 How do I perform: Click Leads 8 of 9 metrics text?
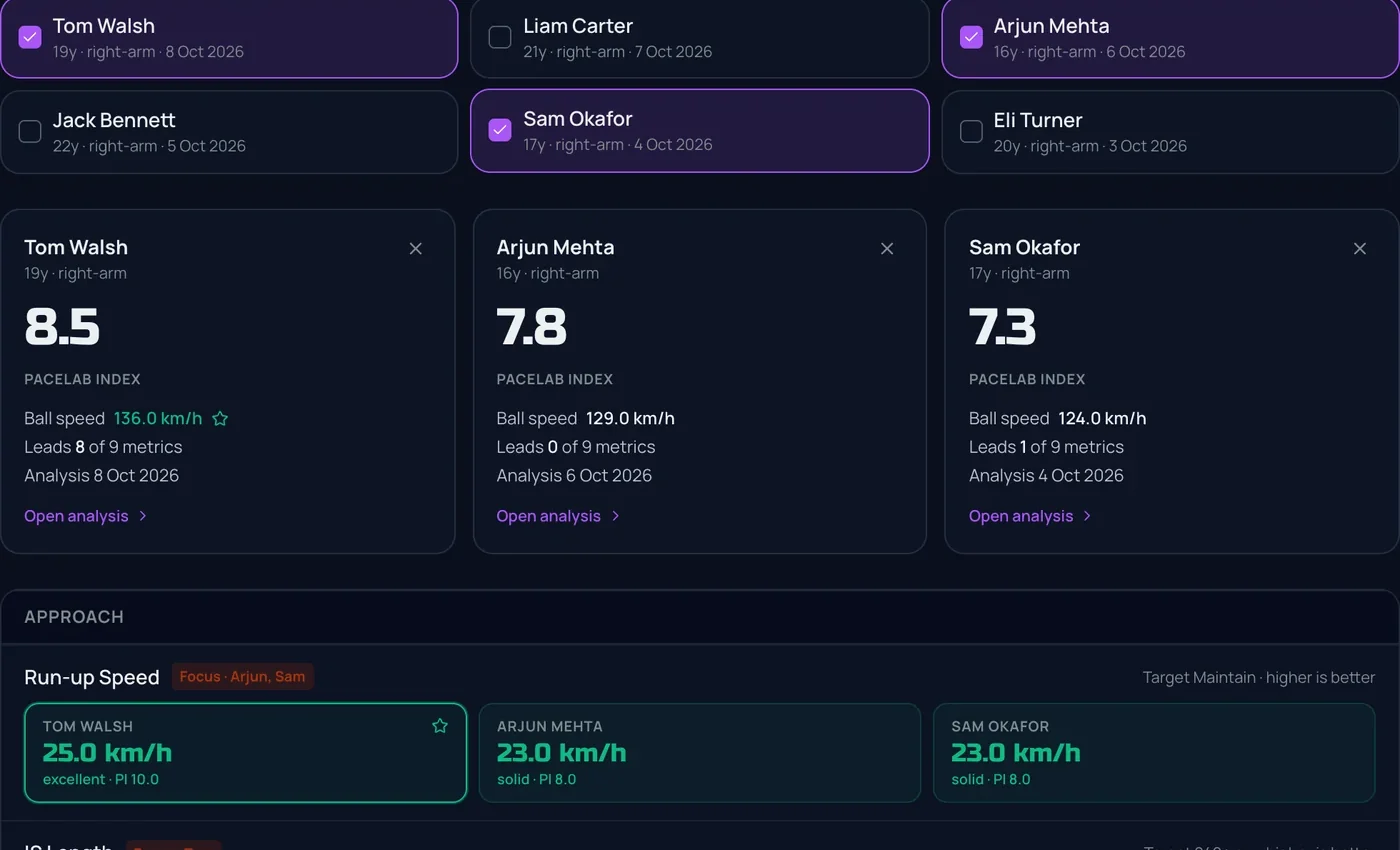pyautogui.click(x=103, y=447)
